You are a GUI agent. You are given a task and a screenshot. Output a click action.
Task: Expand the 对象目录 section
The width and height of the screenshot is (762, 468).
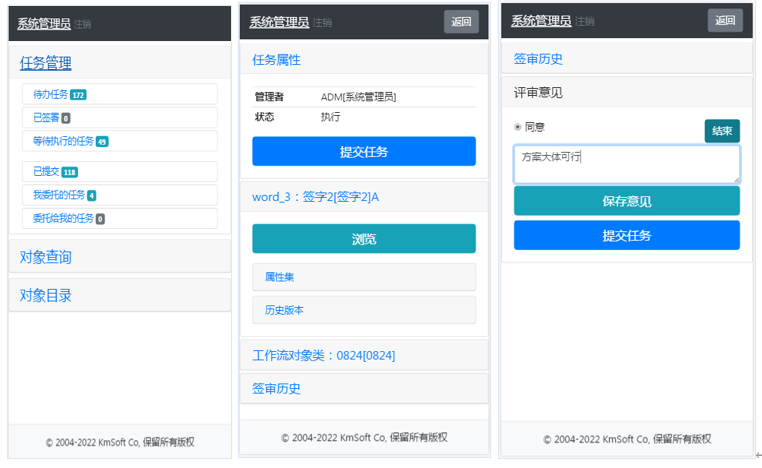[46, 295]
